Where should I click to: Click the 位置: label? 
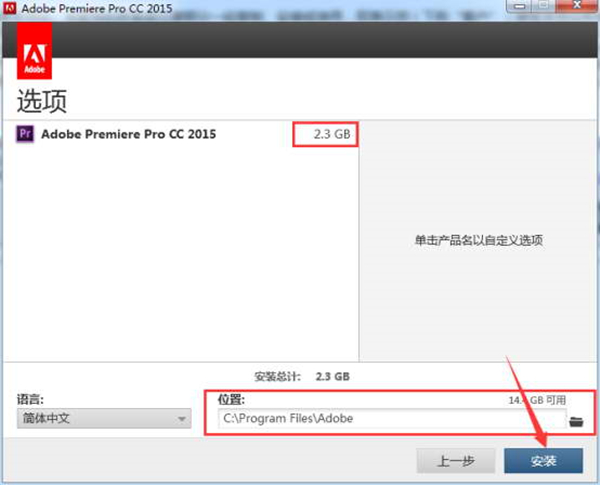click(231, 400)
